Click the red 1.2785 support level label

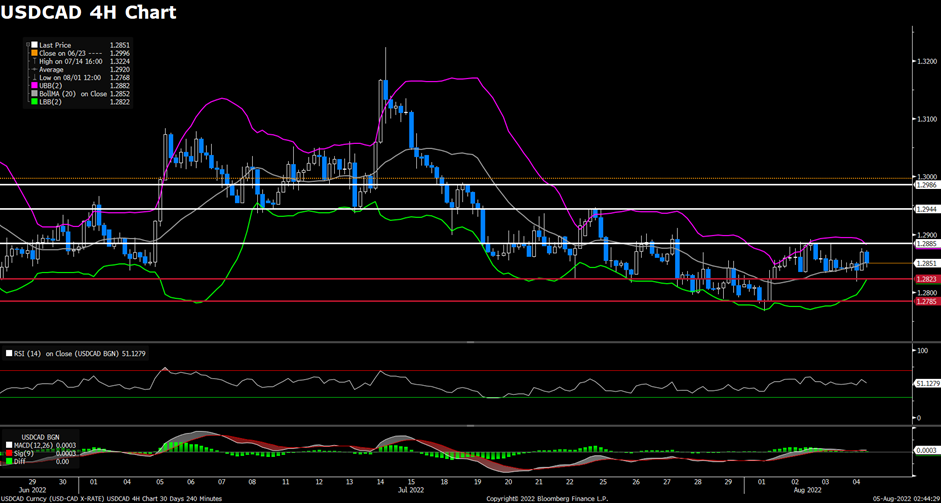pyautogui.click(x=925, y=301)
